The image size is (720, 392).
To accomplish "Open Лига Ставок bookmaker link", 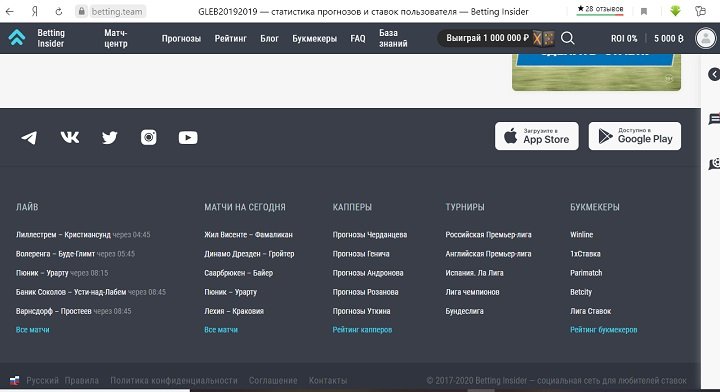I will point(591,311).
